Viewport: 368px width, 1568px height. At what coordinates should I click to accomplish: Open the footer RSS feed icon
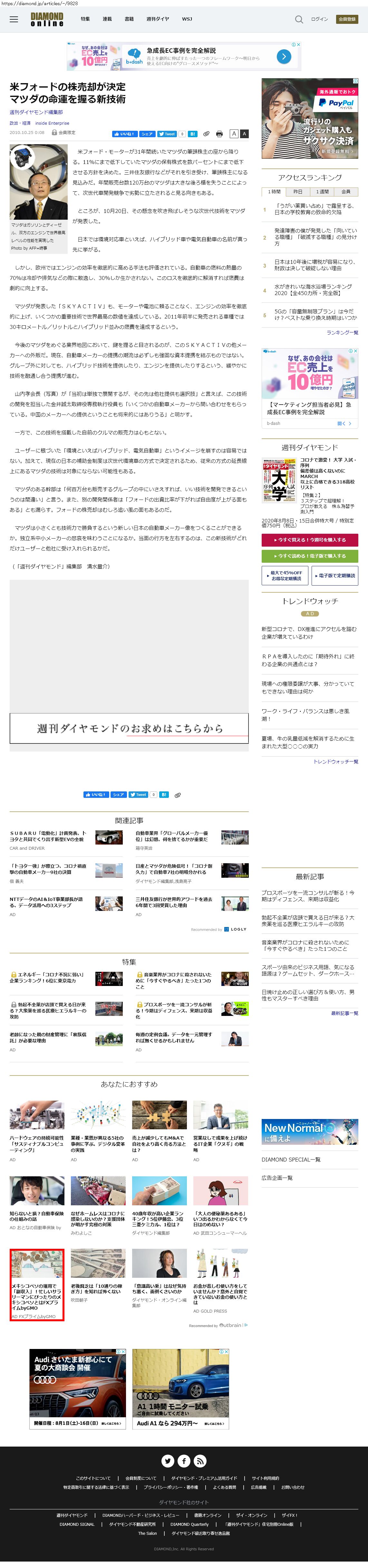click(200, 1460)
